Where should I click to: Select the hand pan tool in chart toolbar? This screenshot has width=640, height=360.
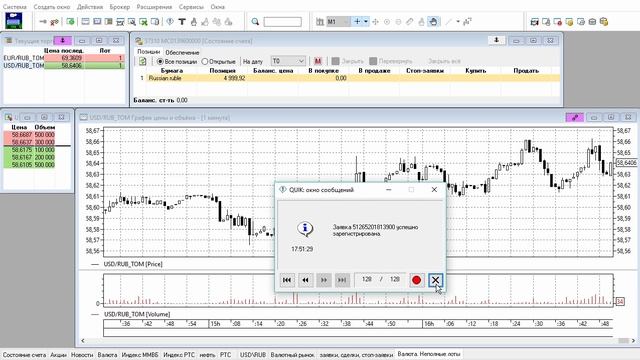tap(433, 22)
